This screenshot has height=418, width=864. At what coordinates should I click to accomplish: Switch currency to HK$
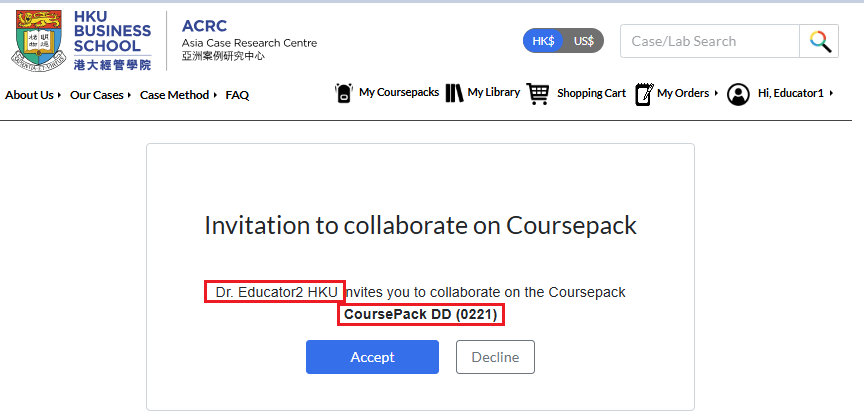[x=543, y=41]
